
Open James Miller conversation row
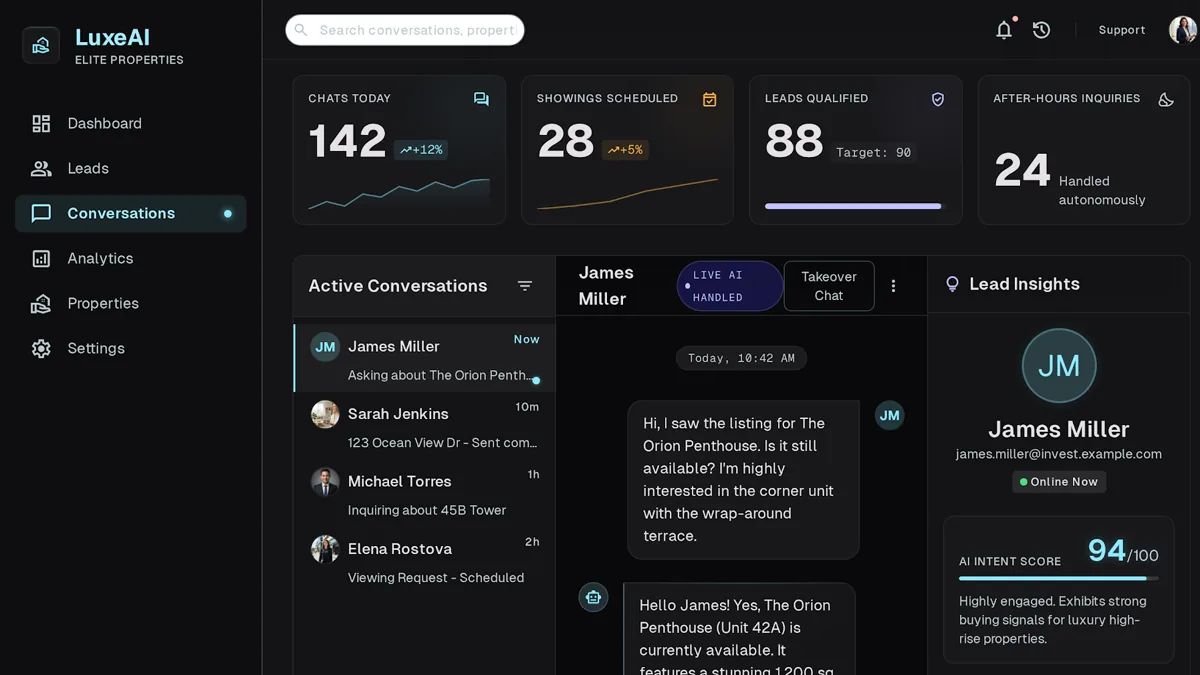424,358
